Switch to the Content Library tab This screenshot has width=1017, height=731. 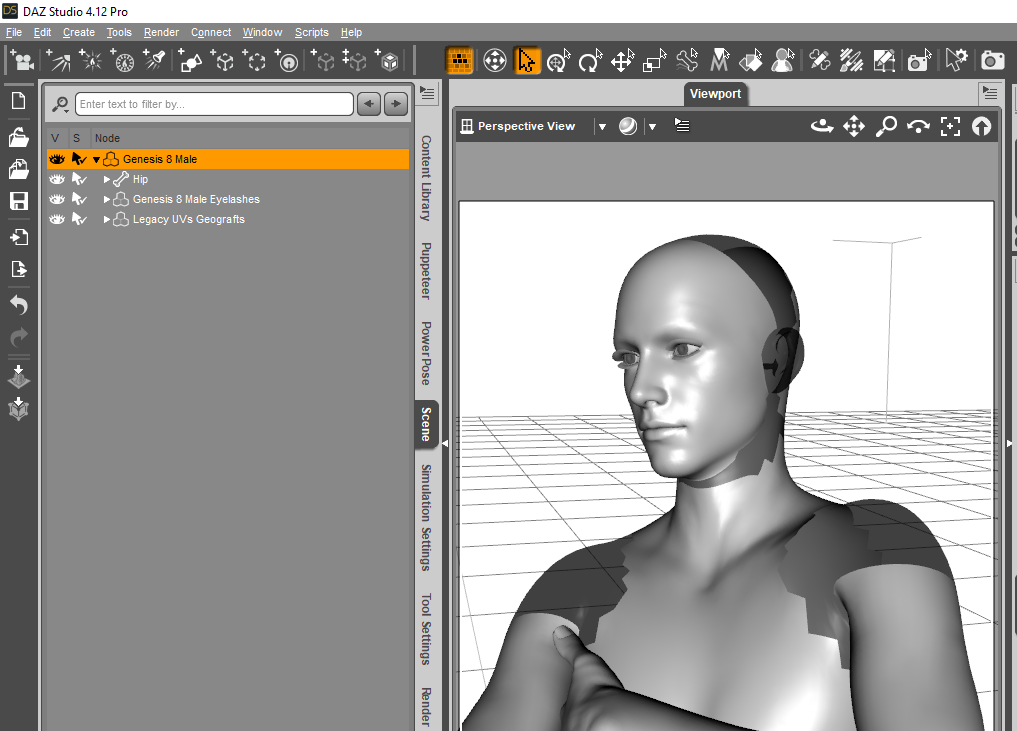[426, 178]
